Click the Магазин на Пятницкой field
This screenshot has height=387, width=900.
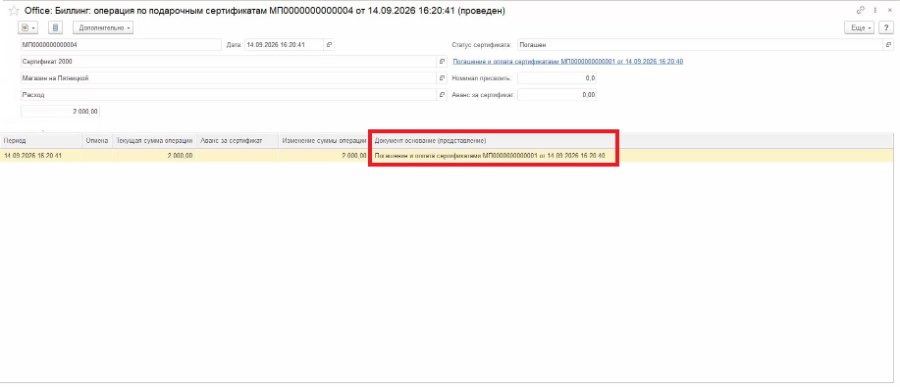point(229,78)
